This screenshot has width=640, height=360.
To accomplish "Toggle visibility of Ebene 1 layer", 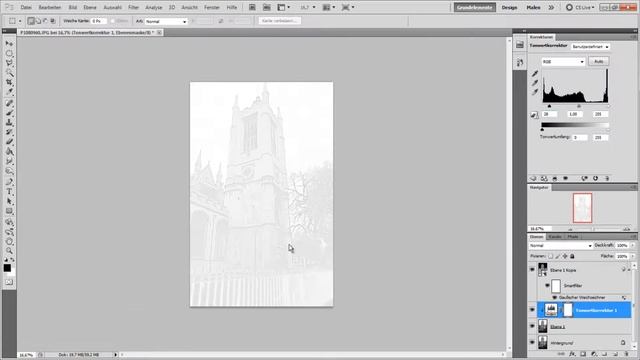I will coord(532,327).
